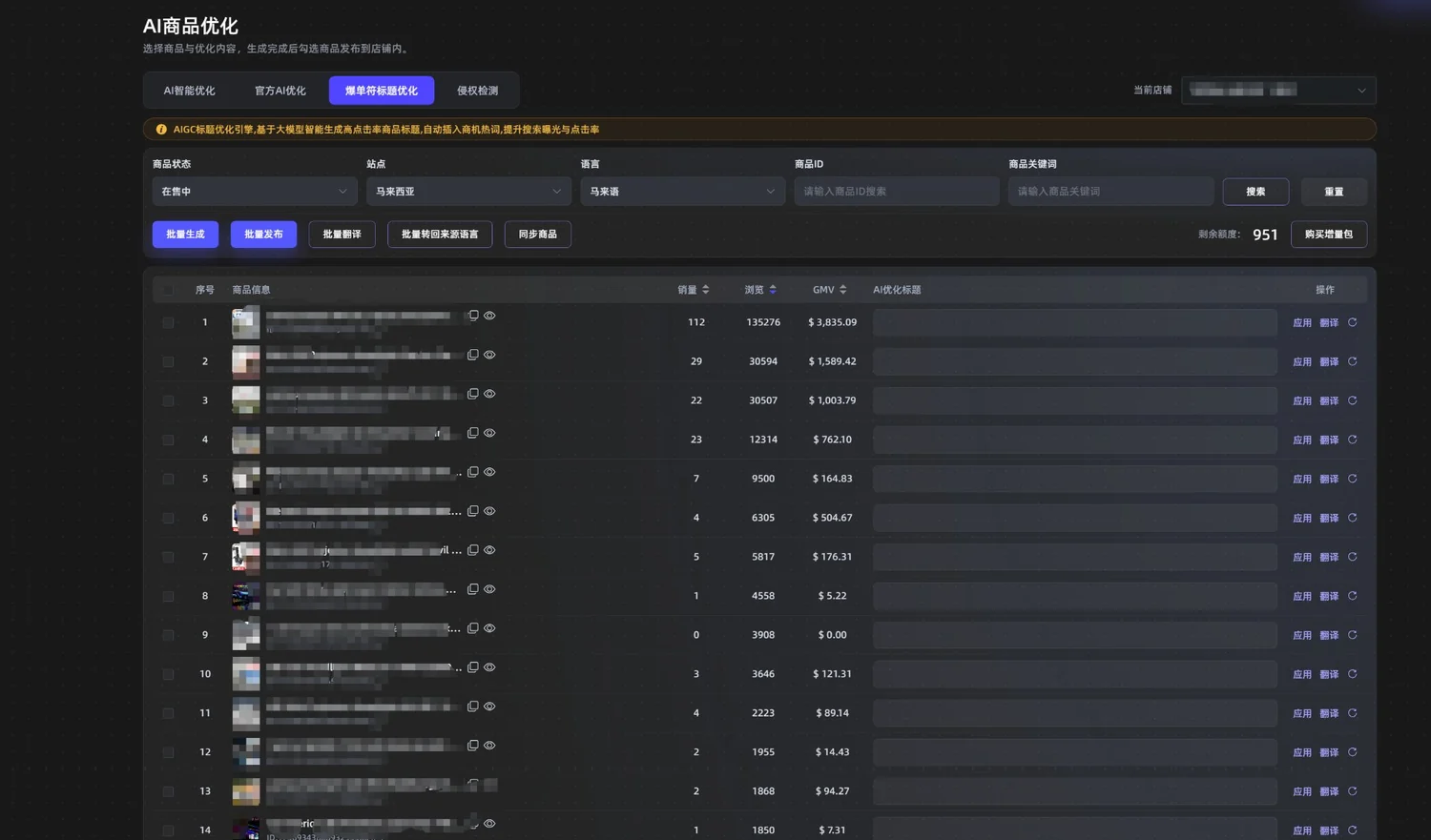Click the eye icon in row 10
The image size is (1431, 840).
tap(489, 667)
